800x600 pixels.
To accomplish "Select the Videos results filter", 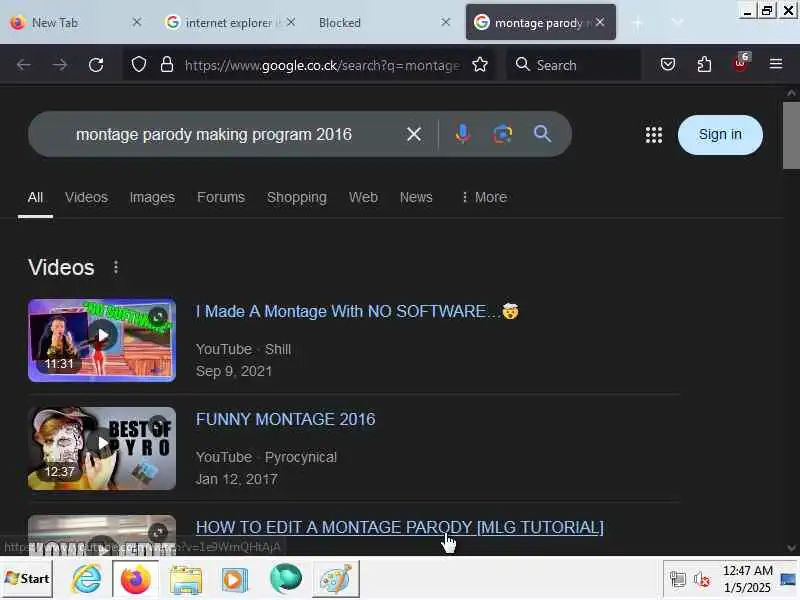I will 86,197.
